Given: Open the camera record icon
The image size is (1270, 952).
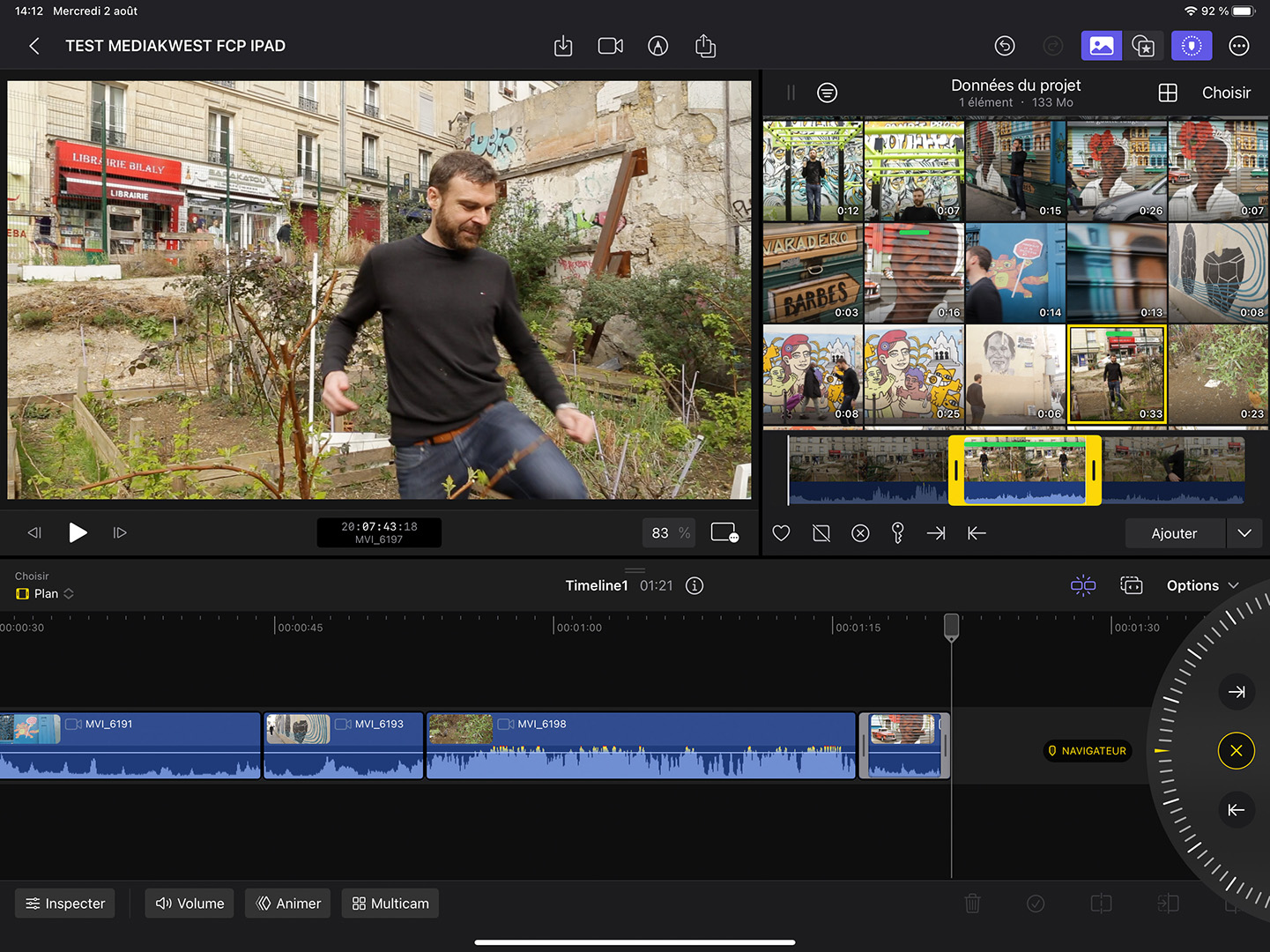Looking at the screenshot, I should 610,46.
